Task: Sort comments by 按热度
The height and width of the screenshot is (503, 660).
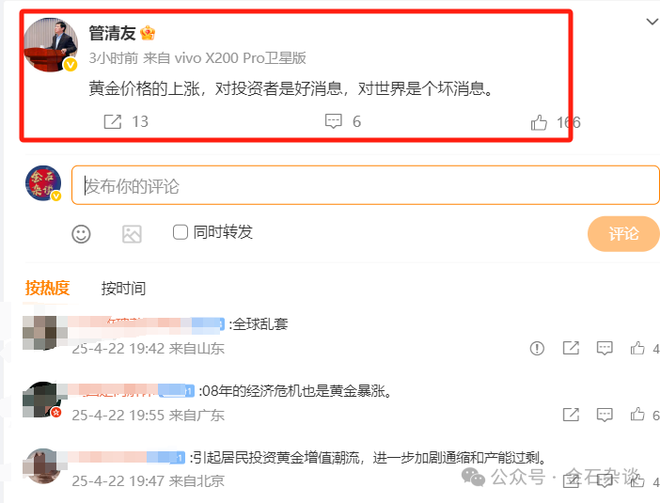Action: click(47, 288)
